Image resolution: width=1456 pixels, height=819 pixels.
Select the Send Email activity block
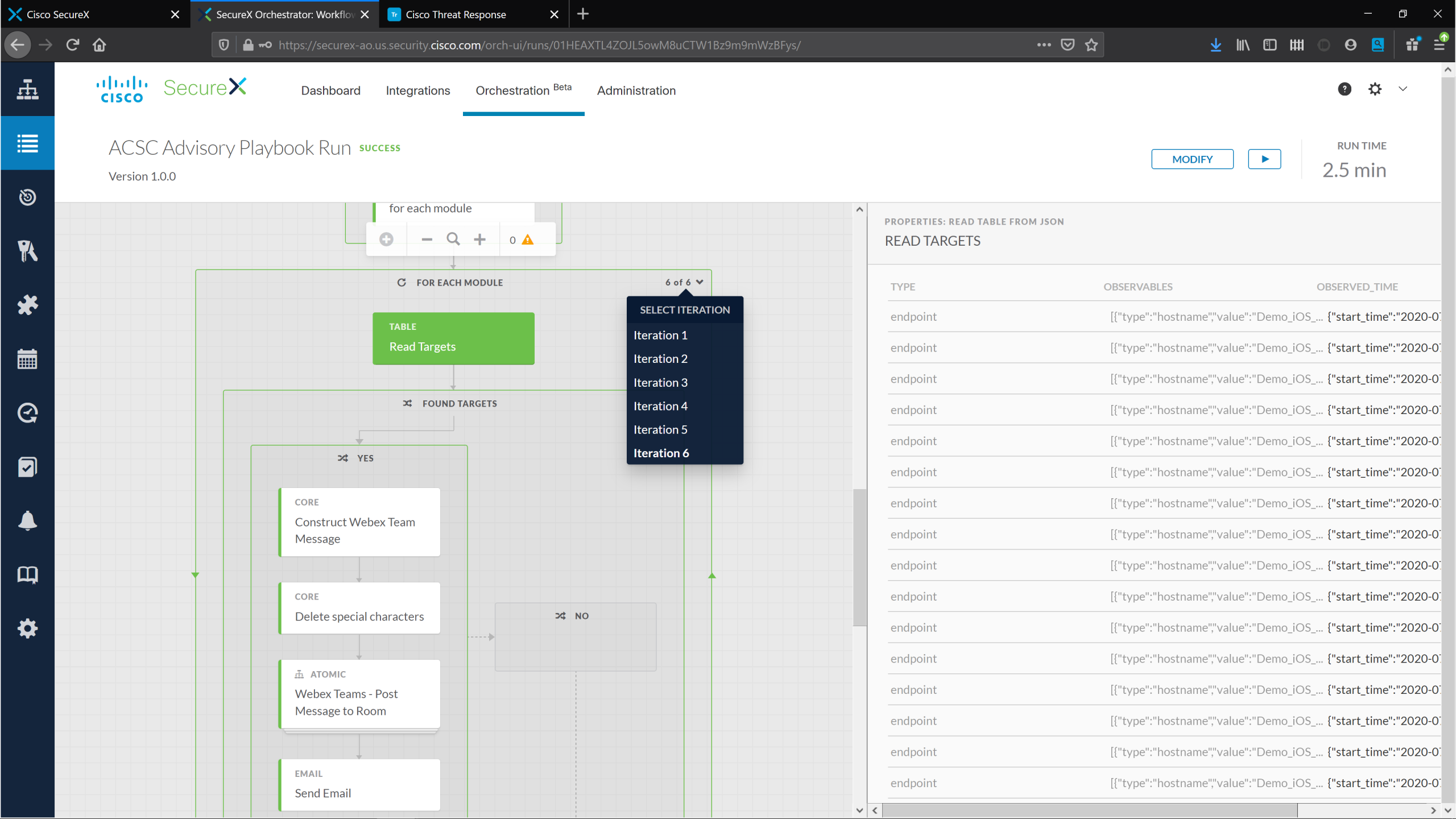tap(360, 784)
